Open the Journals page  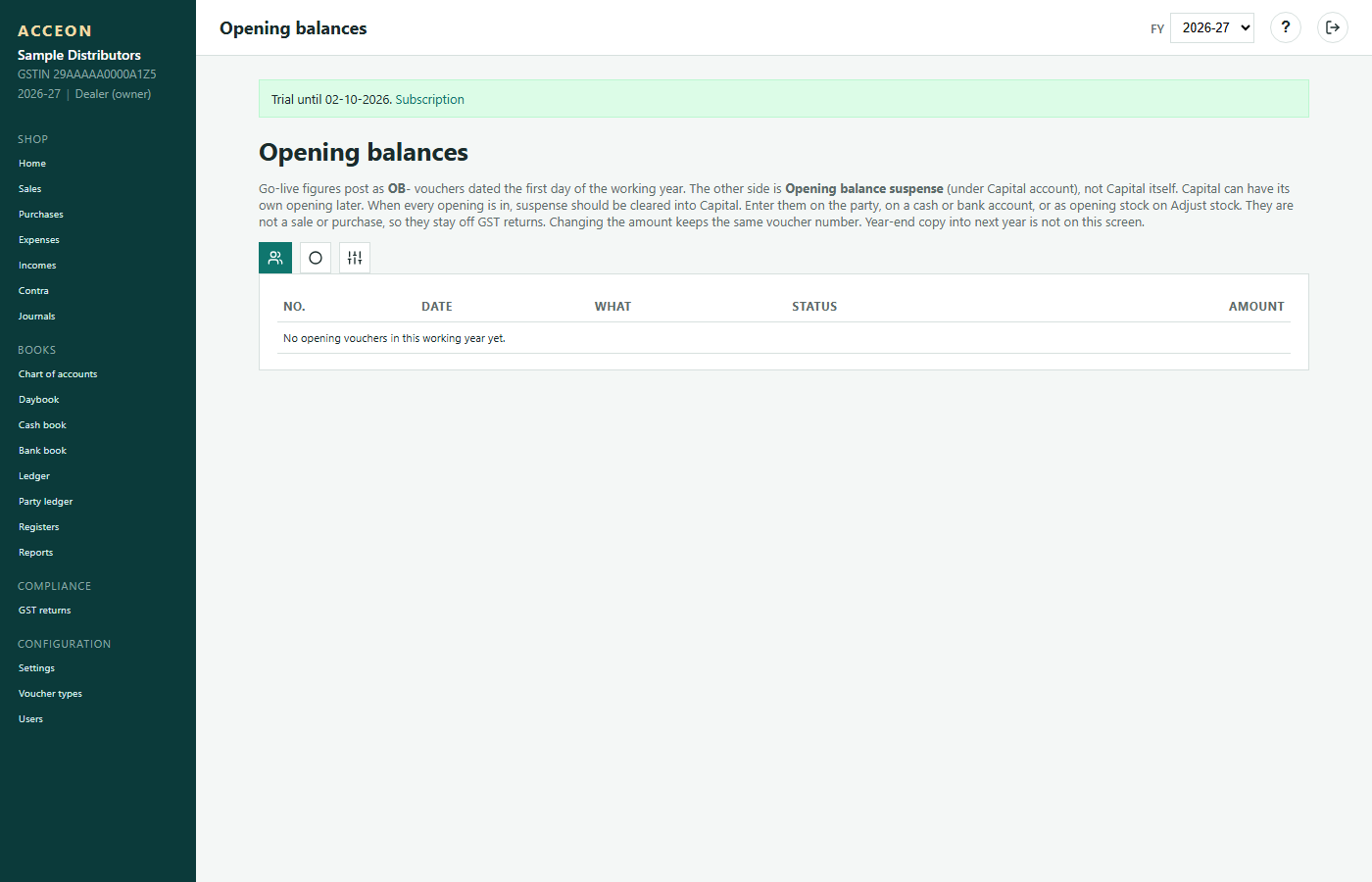tap(37, 317)
